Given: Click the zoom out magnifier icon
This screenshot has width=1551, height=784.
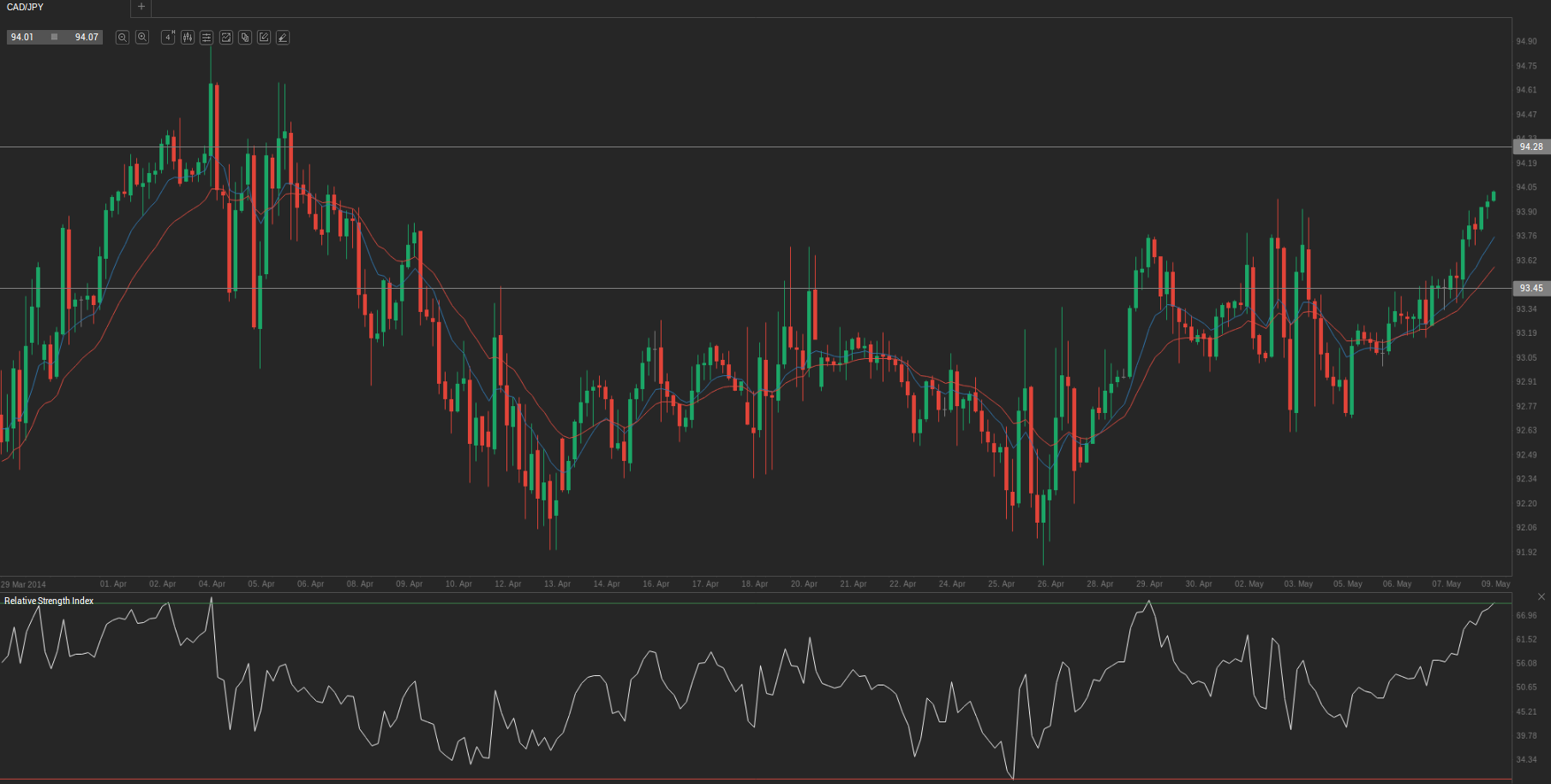Looking at the screenshot, I should pyautogui.click(x=123, y=38).
